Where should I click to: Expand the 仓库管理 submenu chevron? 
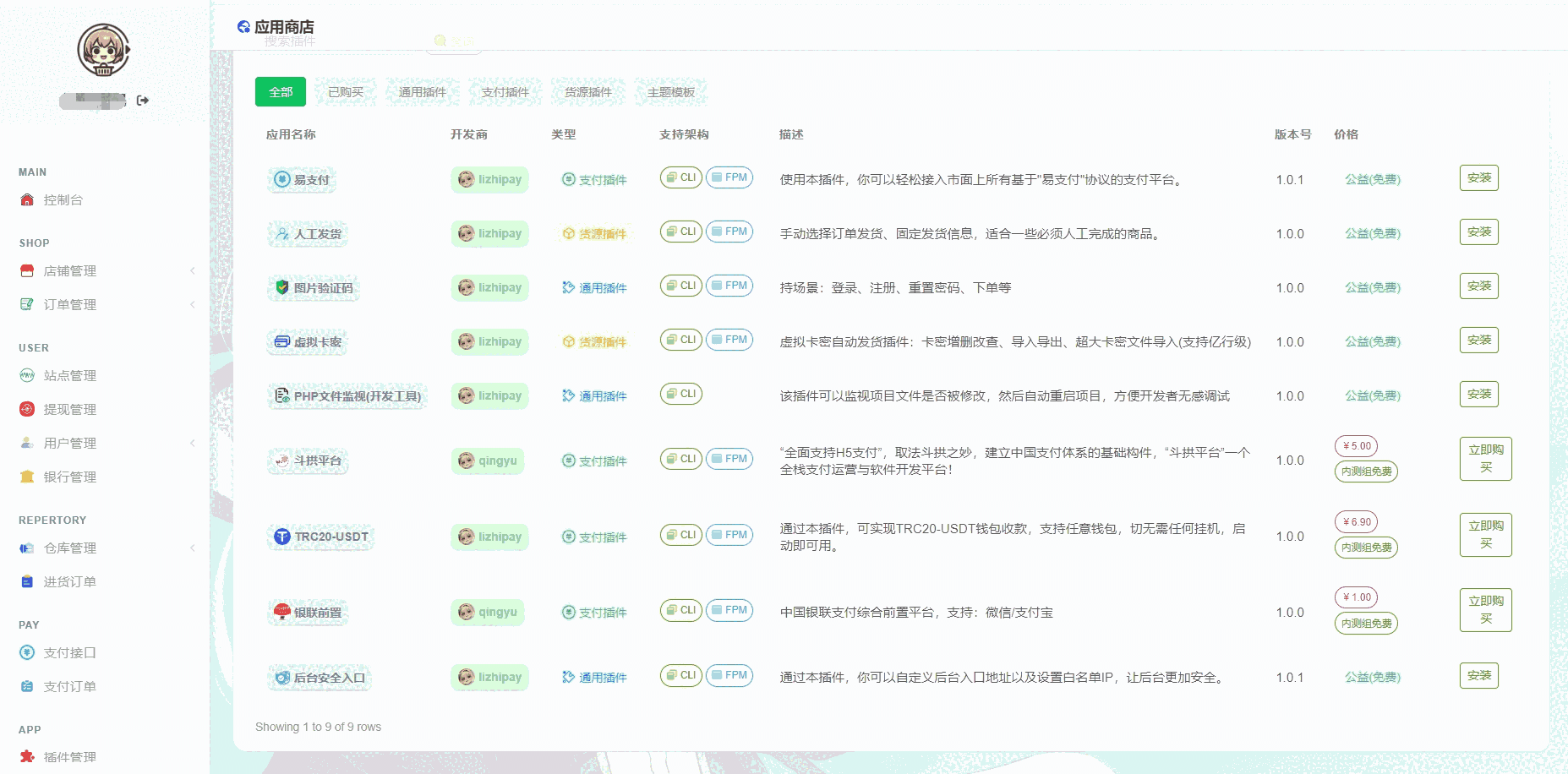pos(193,548)
